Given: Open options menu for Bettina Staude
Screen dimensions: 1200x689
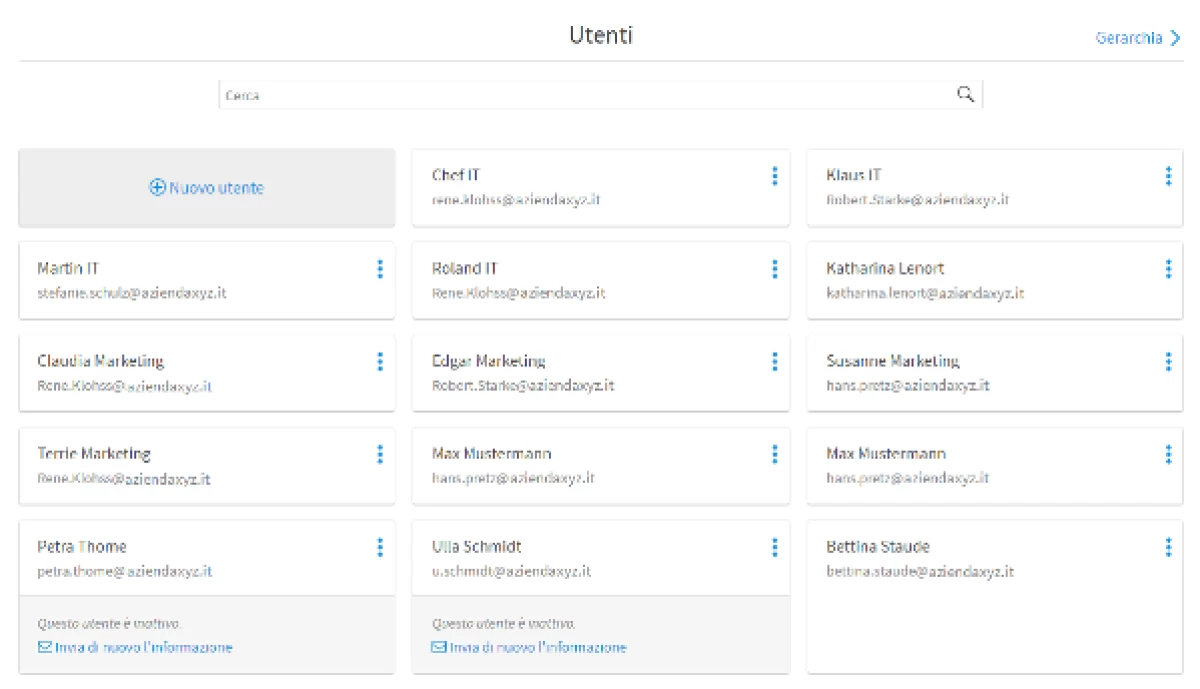Looking at the screenshot, I should pos(1168,547).
